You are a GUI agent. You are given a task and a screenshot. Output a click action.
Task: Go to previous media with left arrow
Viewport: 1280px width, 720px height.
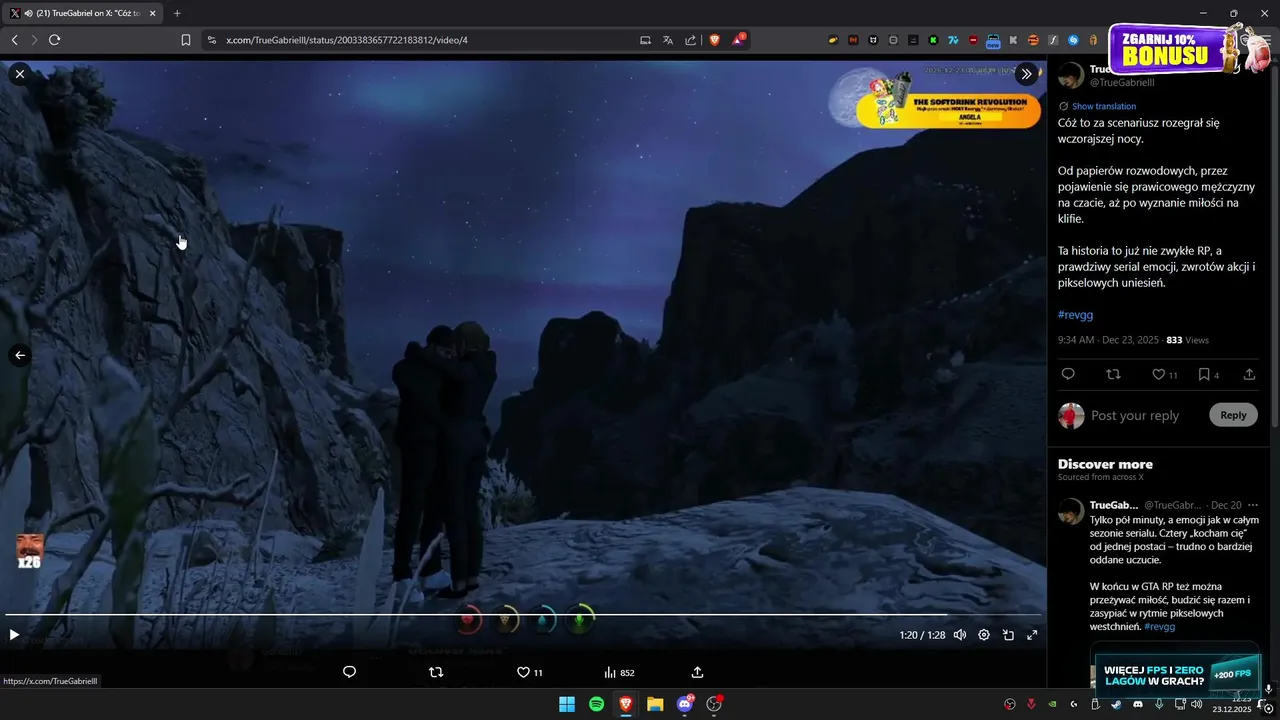click(20, 355)
